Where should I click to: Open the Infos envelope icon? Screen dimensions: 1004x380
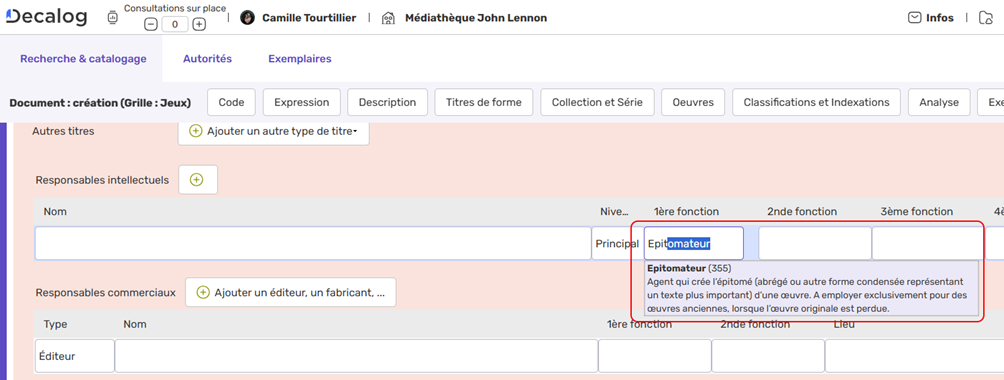(914, 18)
